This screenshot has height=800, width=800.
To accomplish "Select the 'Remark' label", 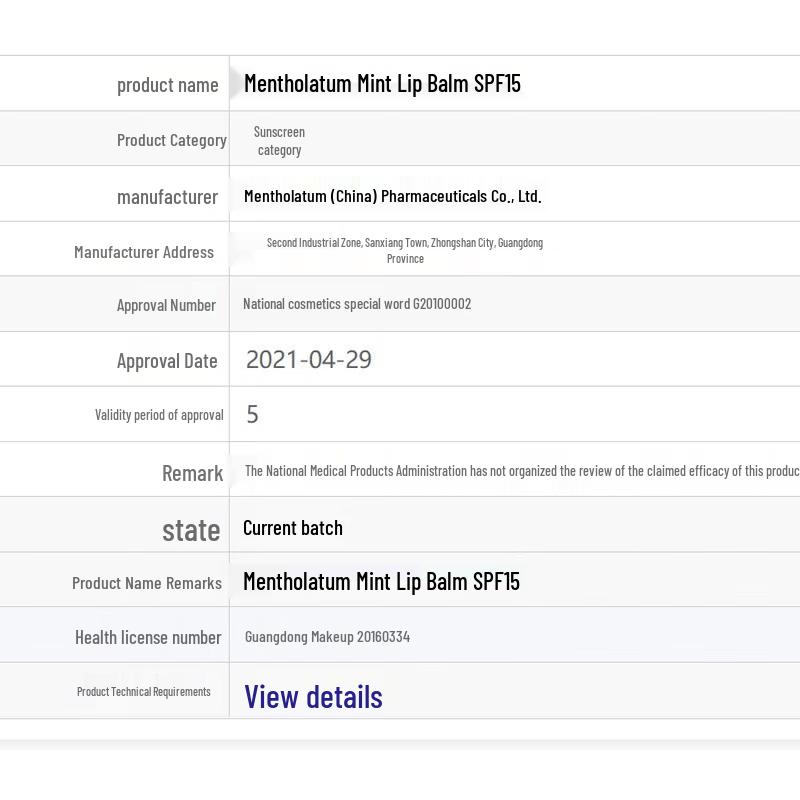I will pyautogui.click(x=192, y=473).
